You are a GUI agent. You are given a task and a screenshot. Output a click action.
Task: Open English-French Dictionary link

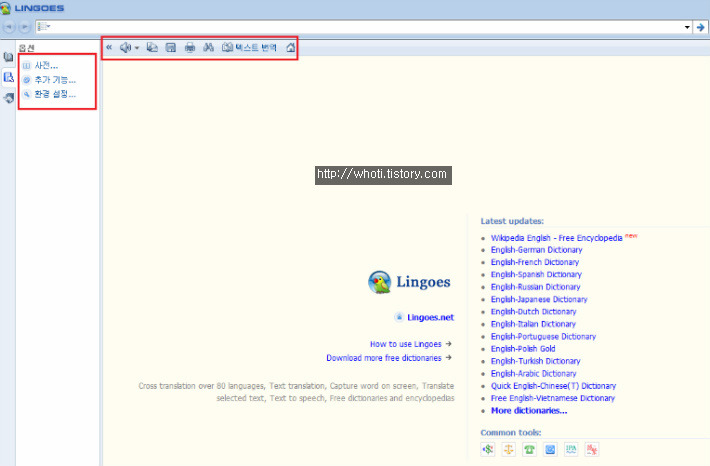(x=535, y=262)
